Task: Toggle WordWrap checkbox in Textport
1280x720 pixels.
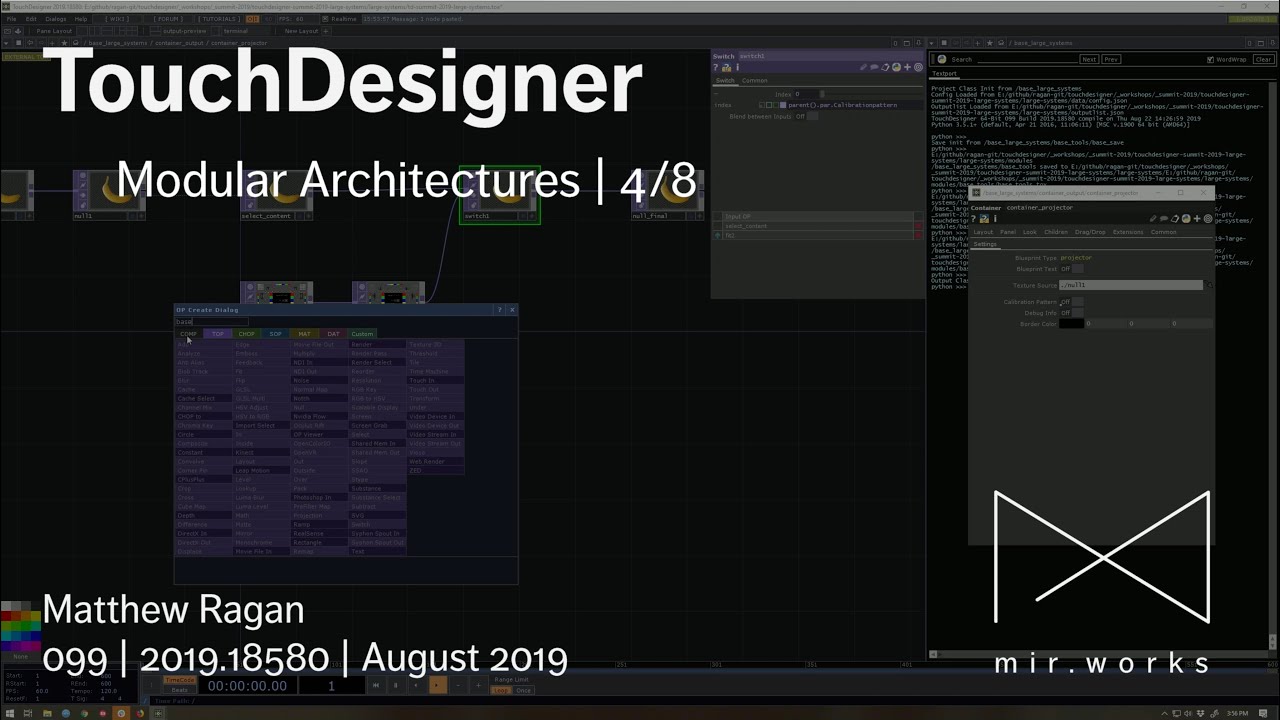Action: pyautogui.click(x=1210, y=59)
